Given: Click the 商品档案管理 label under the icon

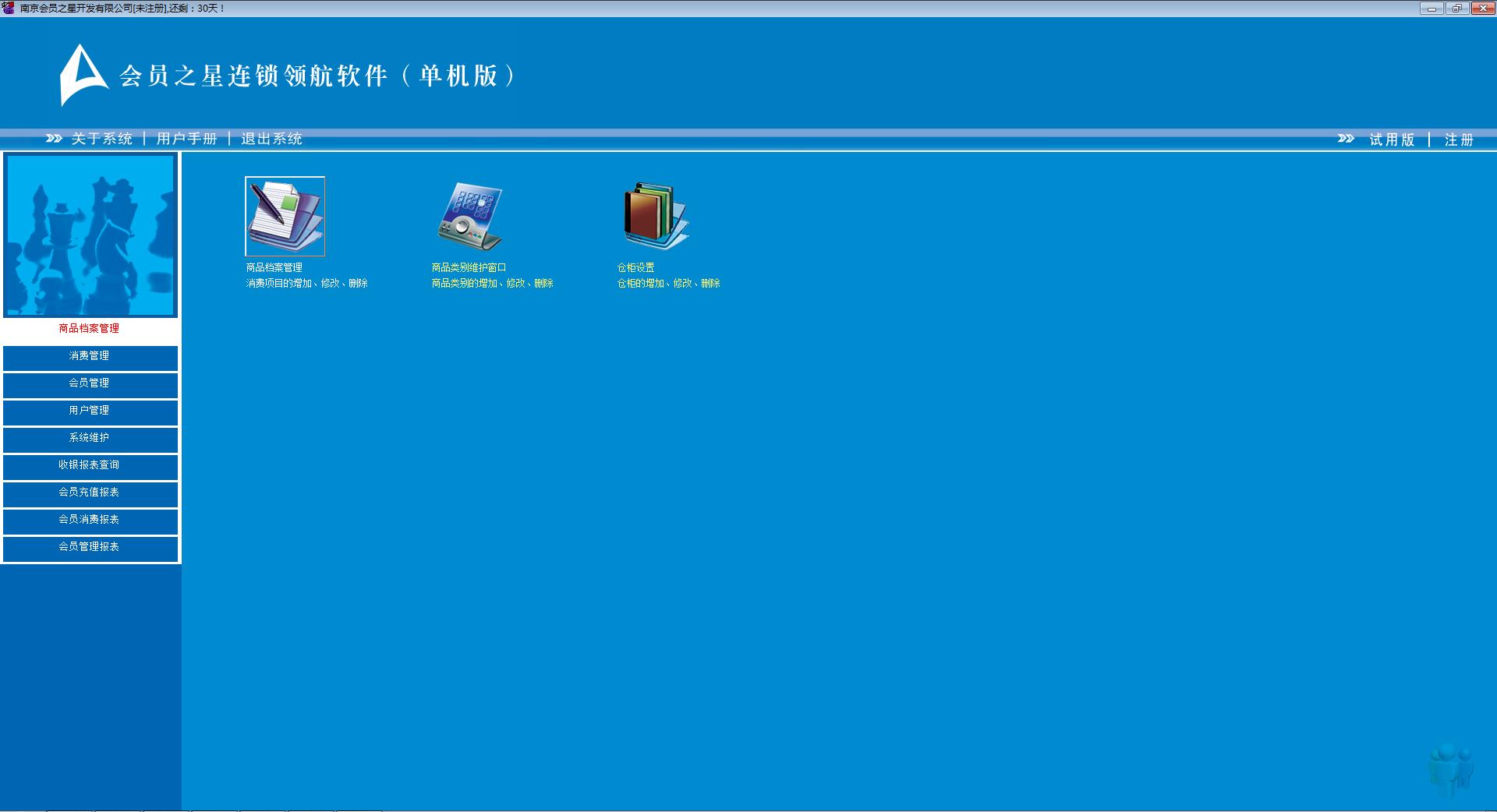Looking at the screenshot, I should [274, 267].
